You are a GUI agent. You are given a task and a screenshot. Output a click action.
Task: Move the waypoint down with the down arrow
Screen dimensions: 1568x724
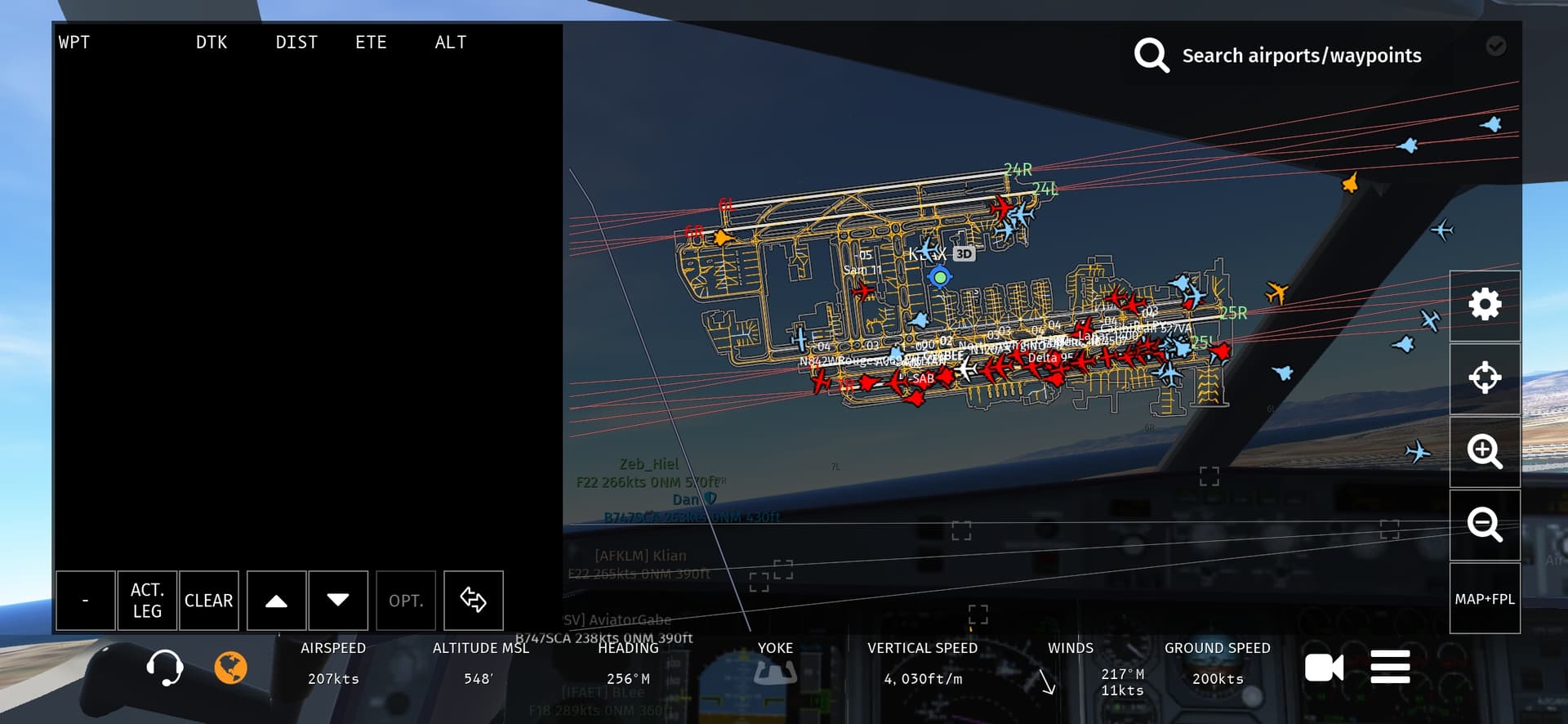point(338,601)
